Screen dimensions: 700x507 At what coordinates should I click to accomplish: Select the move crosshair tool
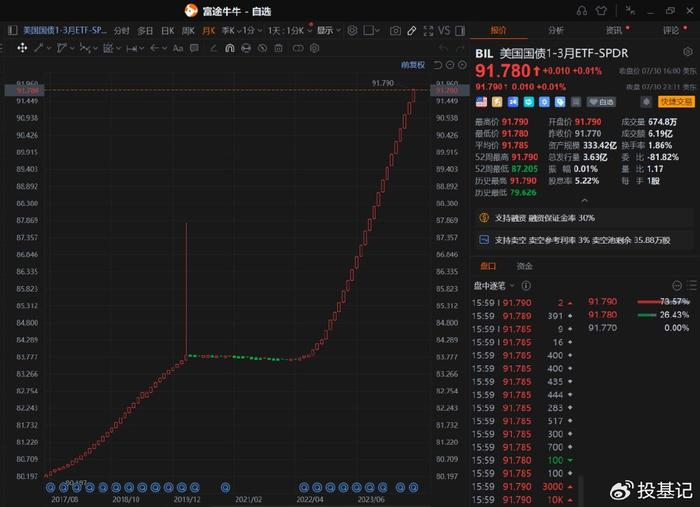click(22, 48)
